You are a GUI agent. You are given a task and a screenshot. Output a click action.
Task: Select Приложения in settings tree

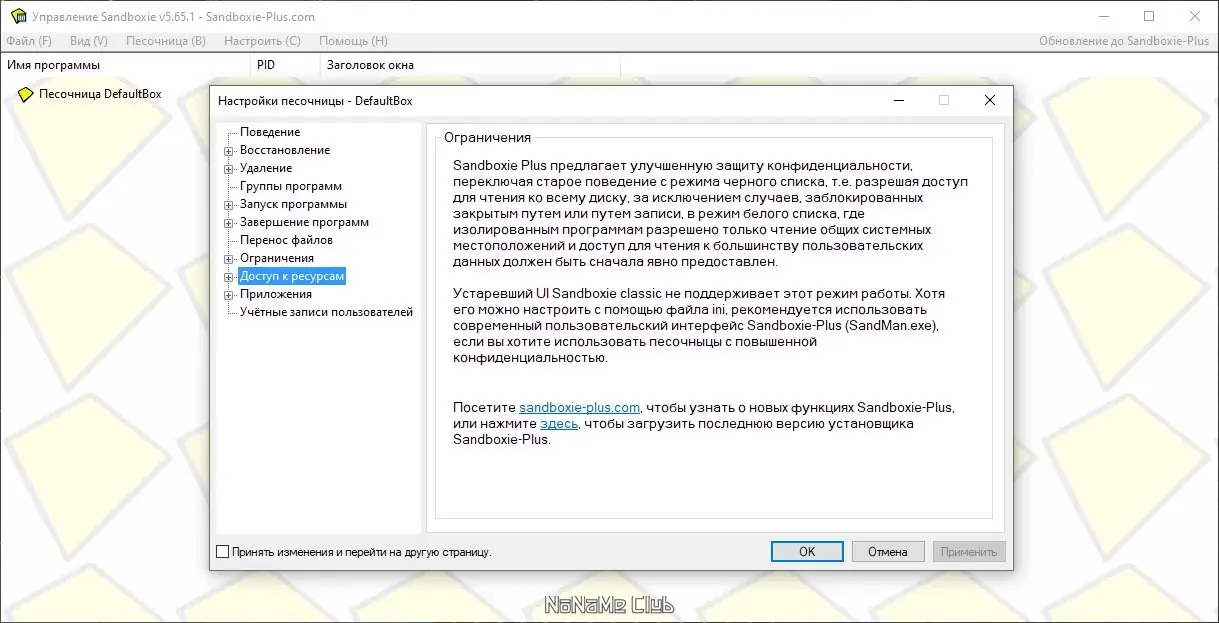tap(276, 294)
